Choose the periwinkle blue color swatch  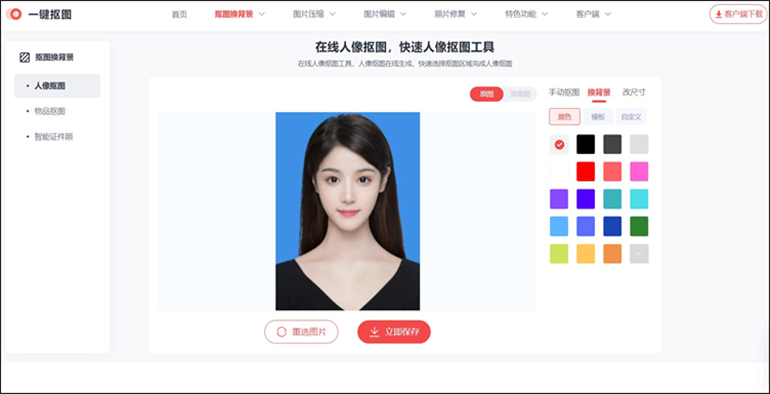pyautogui.click(x=586, y=226)
